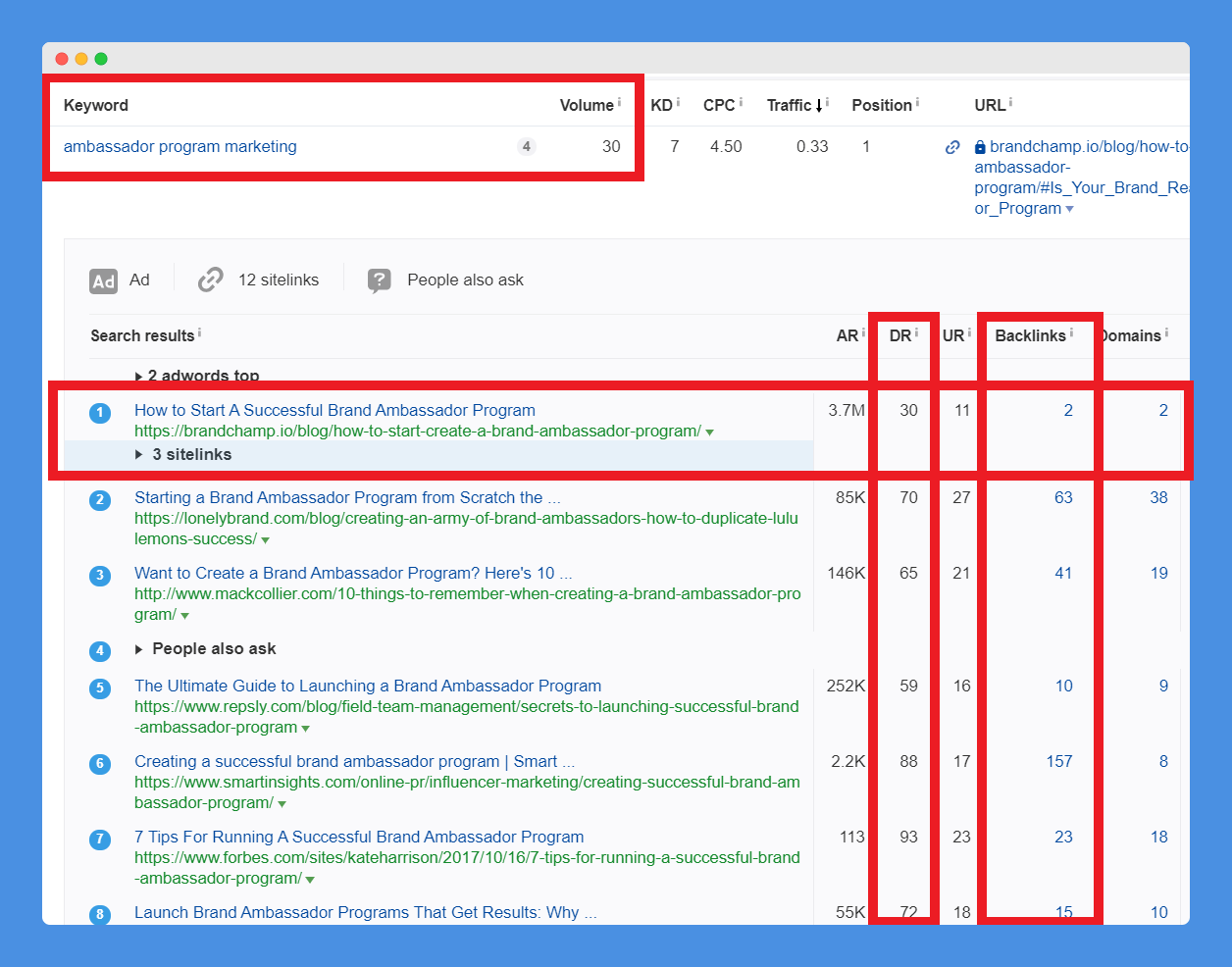Open The Ultimate Guide to Launching a Brand Ambassador Program
The width and height of the screenshot is (1232, 967).
(368, 686)
